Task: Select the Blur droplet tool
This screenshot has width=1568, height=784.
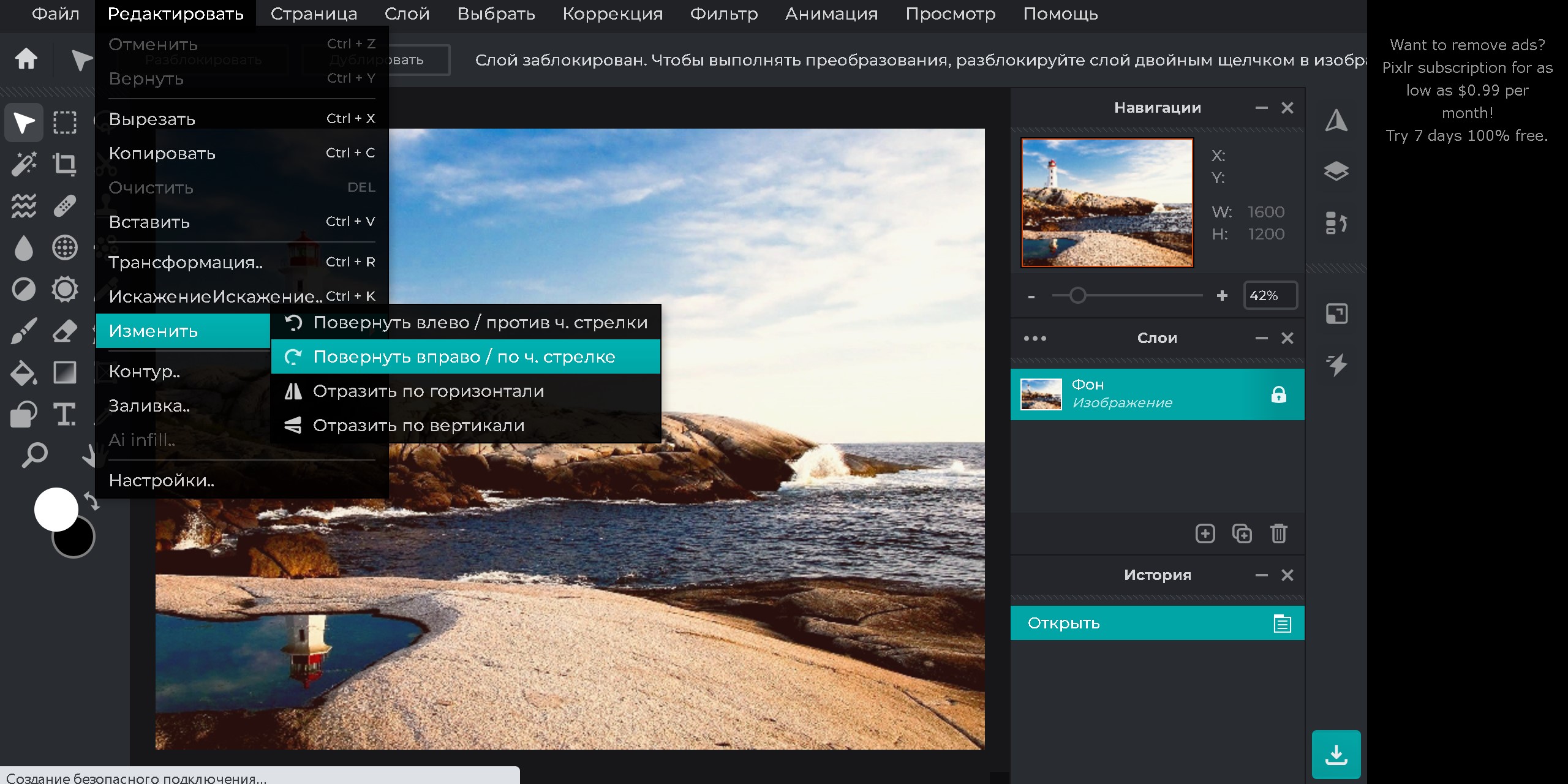Action: tap(24, 247)
